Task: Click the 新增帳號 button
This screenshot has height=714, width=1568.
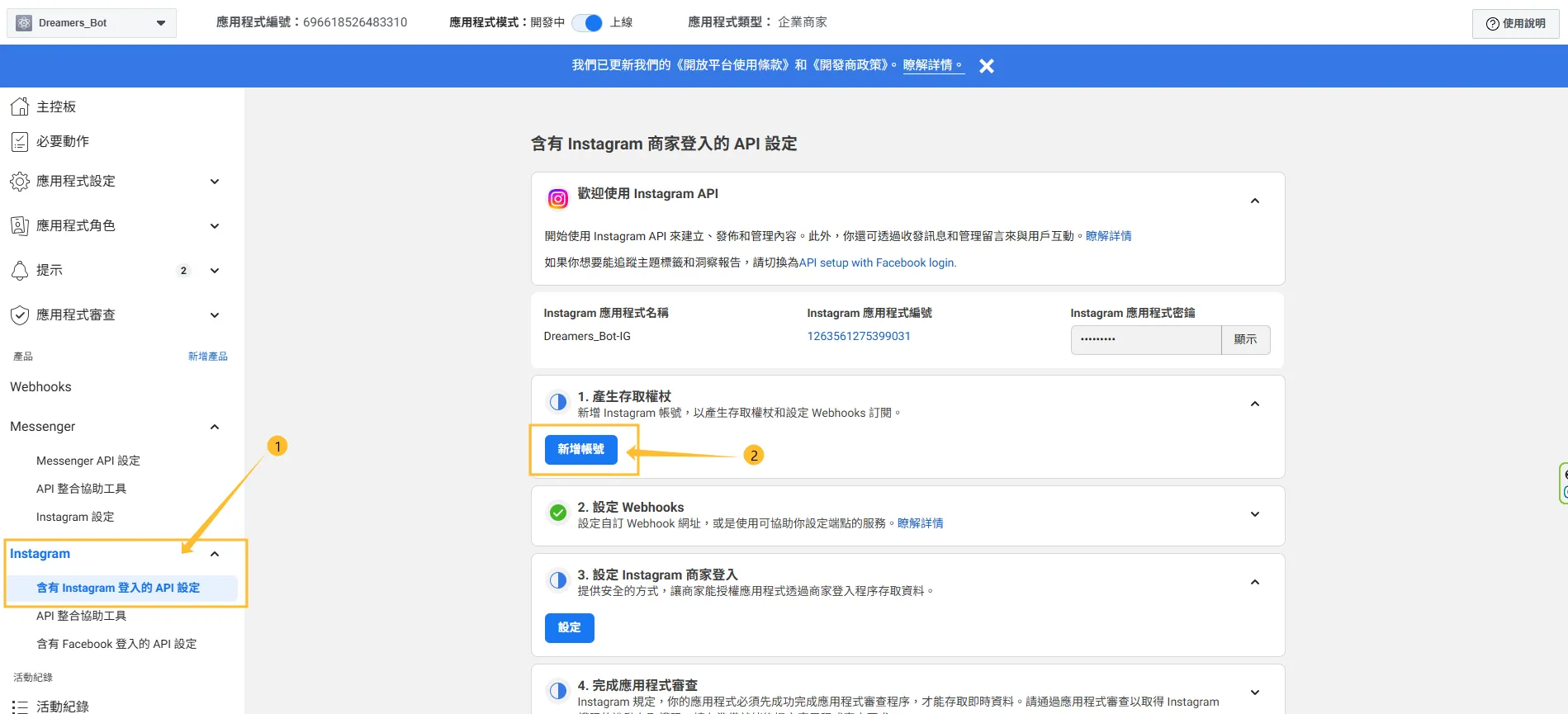Action: (580, 450)
